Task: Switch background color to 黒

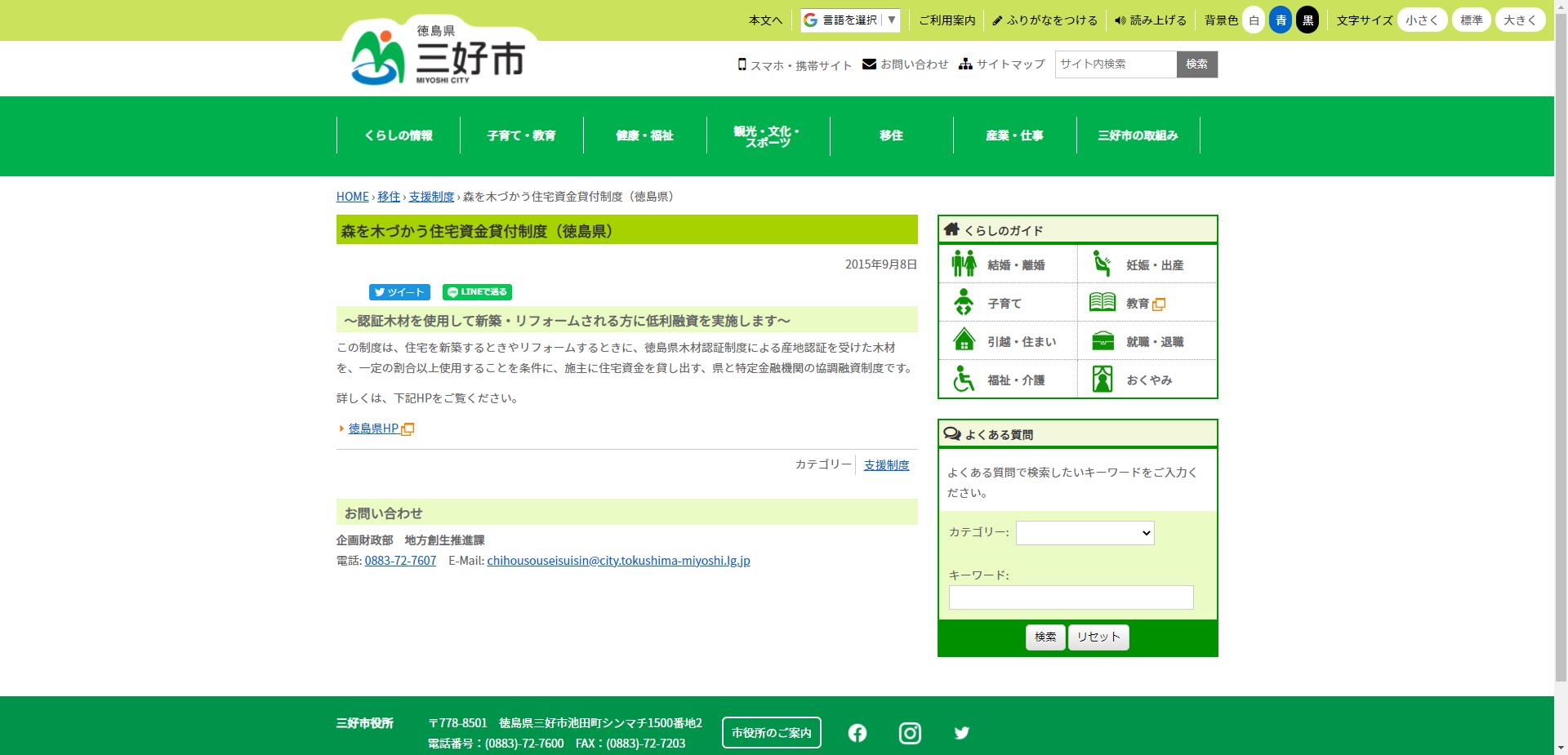Action: [1307, 20]
